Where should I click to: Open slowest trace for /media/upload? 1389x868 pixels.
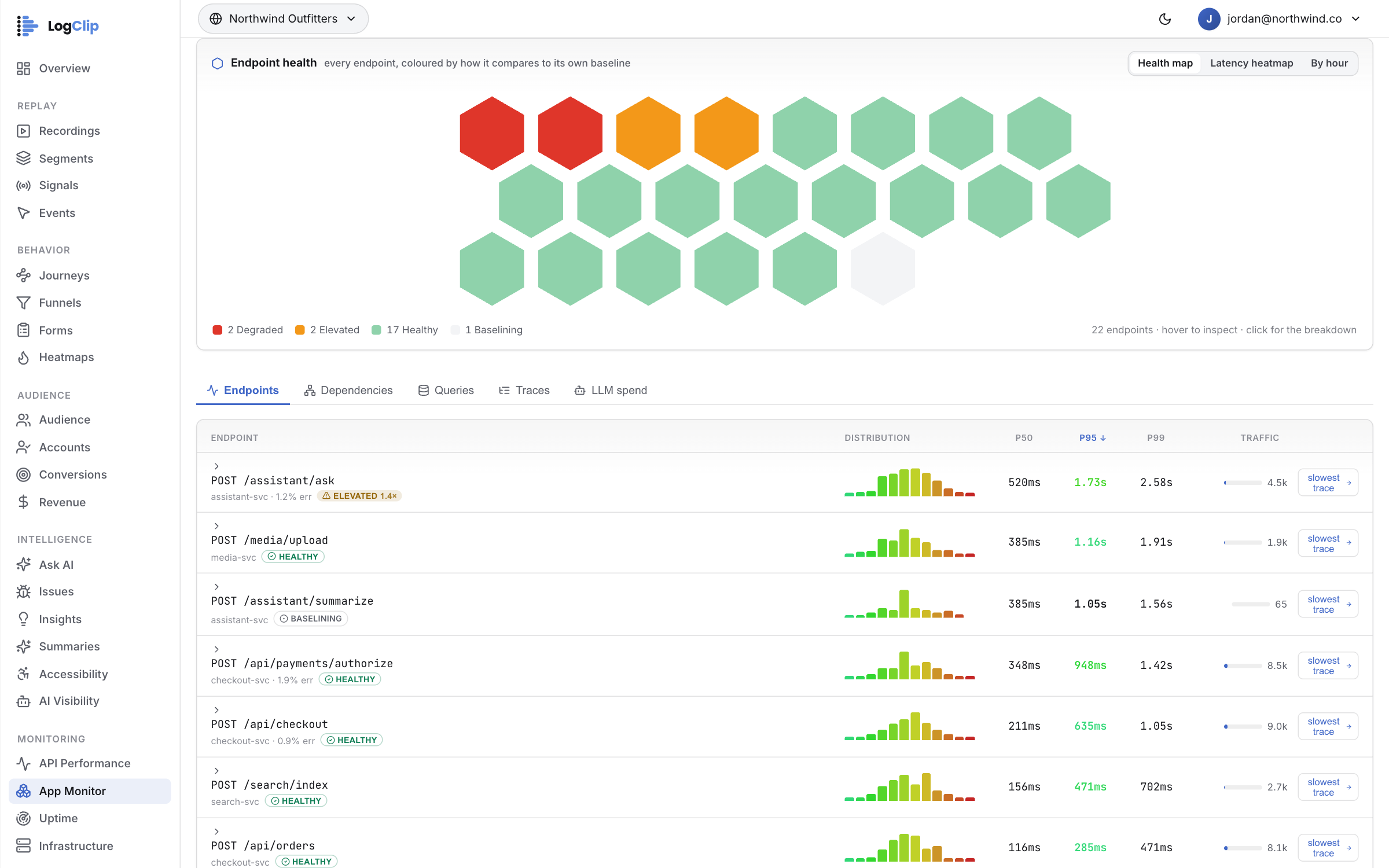click(1328, 543)
